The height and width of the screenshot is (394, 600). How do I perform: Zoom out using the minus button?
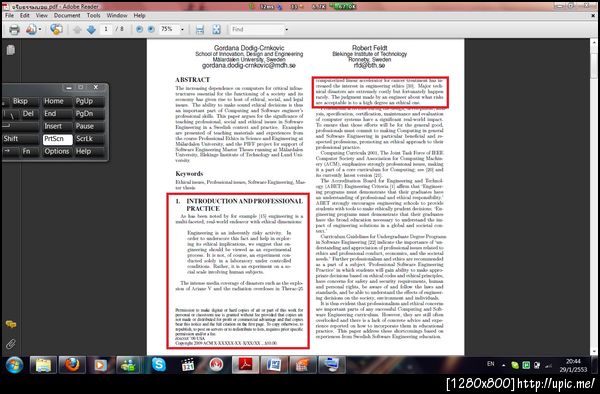click(139, 29)
